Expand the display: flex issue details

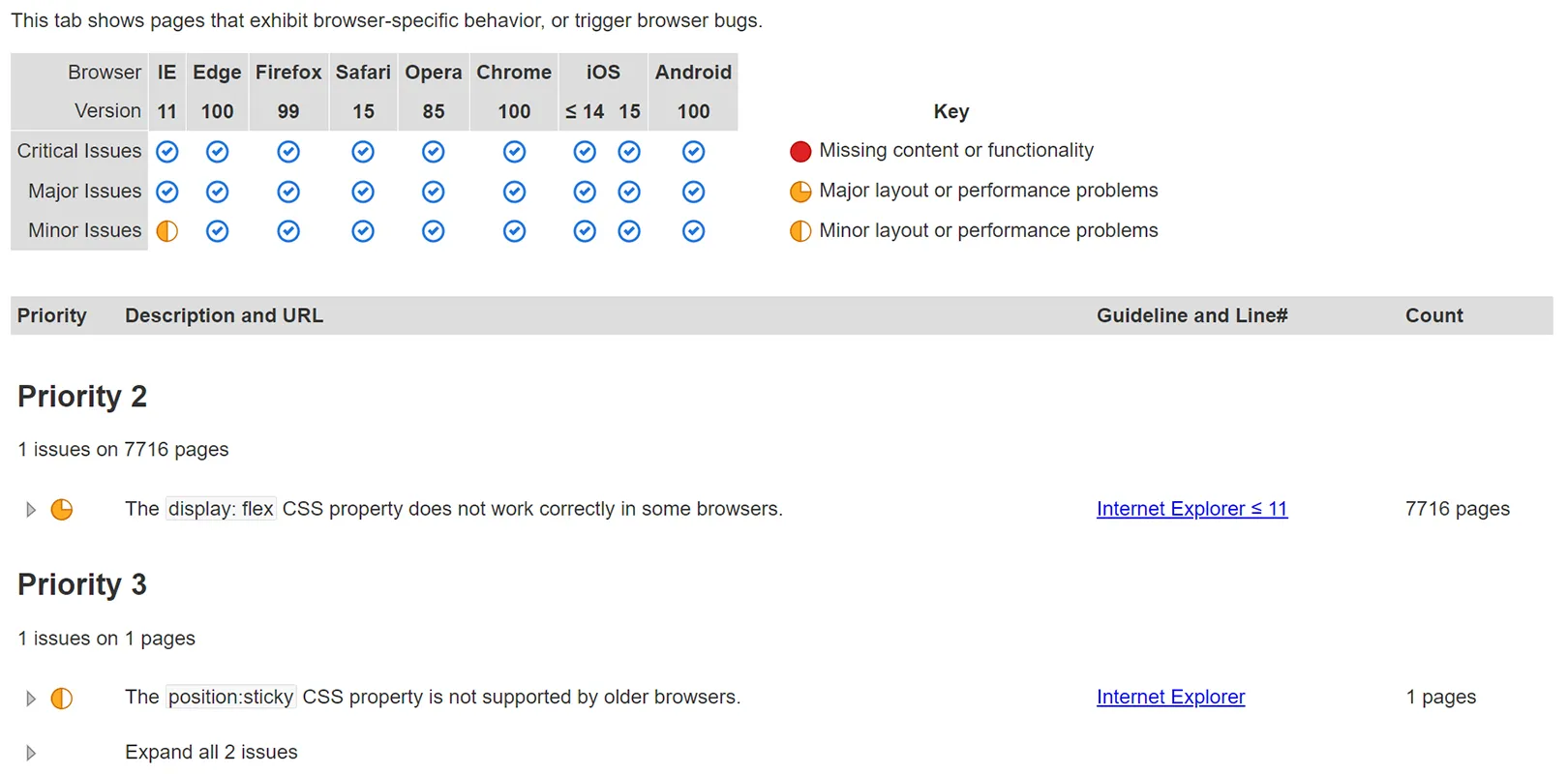point(30,509)
